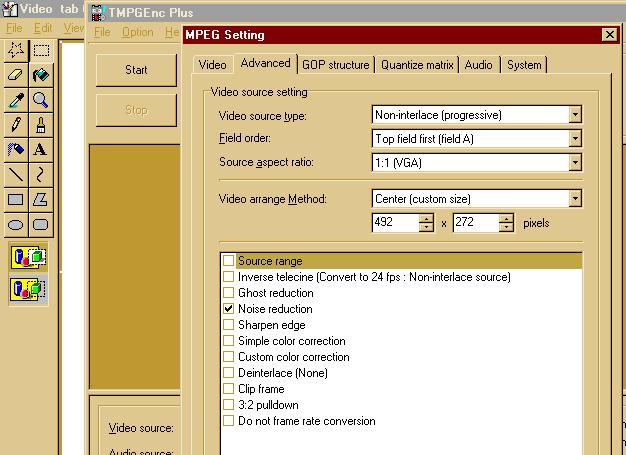Click the TMPGEnc Plus title bar icon
626x455 pixels.
coord(98,13)
